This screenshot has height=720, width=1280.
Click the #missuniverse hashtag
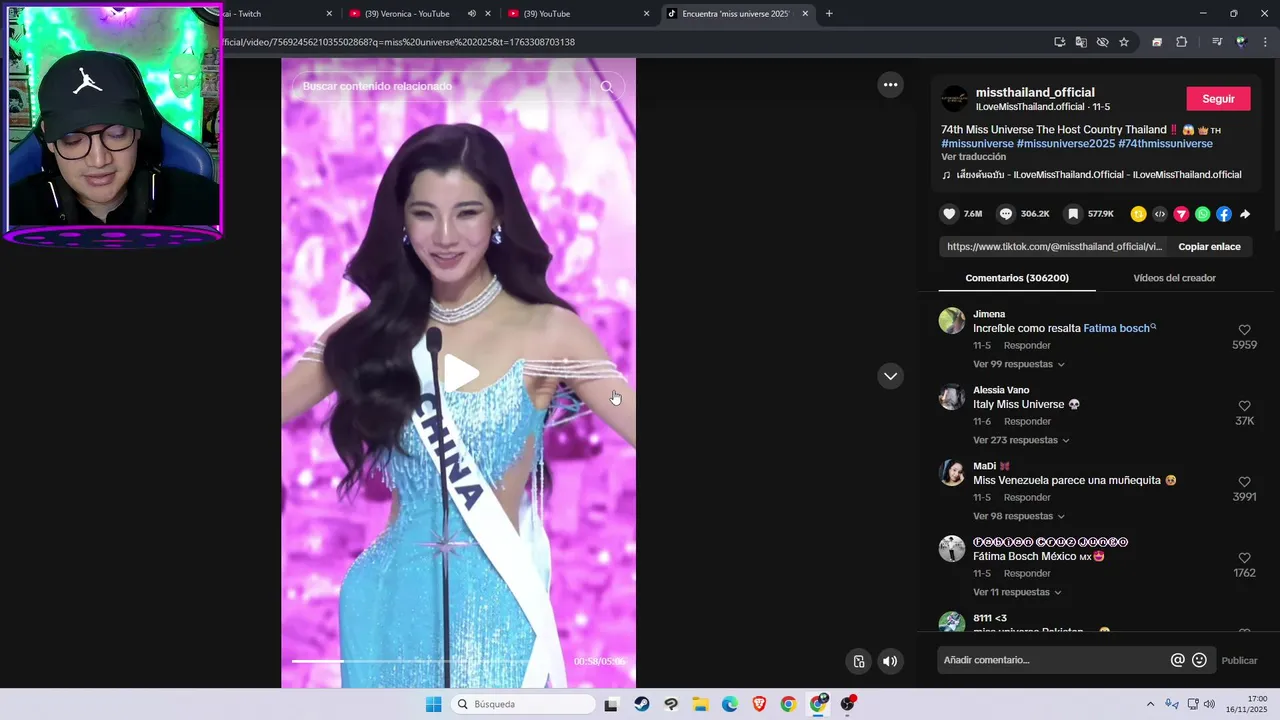pyautogui.click(x=977, y=144)
